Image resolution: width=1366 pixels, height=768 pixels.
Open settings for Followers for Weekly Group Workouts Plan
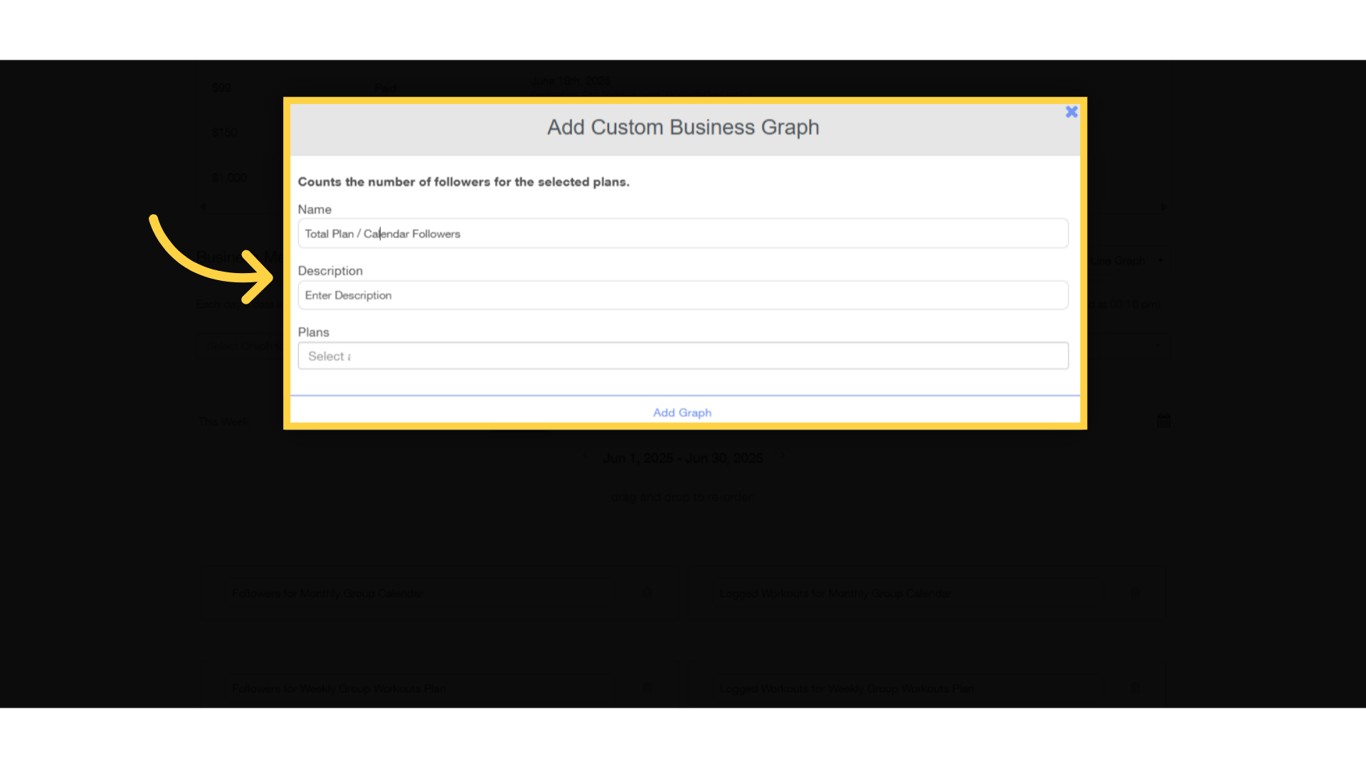pyautogui.click(x=647, y=688)
